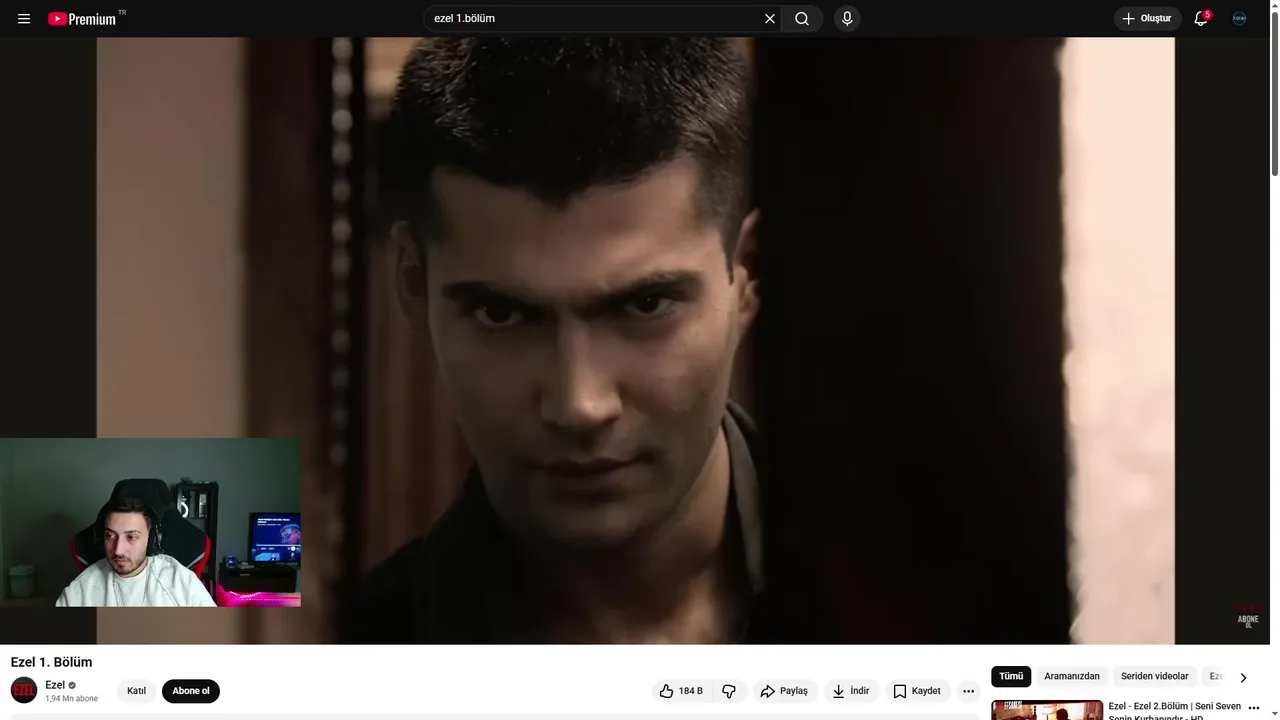1280x720 pixels.
Task: Click the Ezel 1. Bölüm video title
Action: point(51,662)
